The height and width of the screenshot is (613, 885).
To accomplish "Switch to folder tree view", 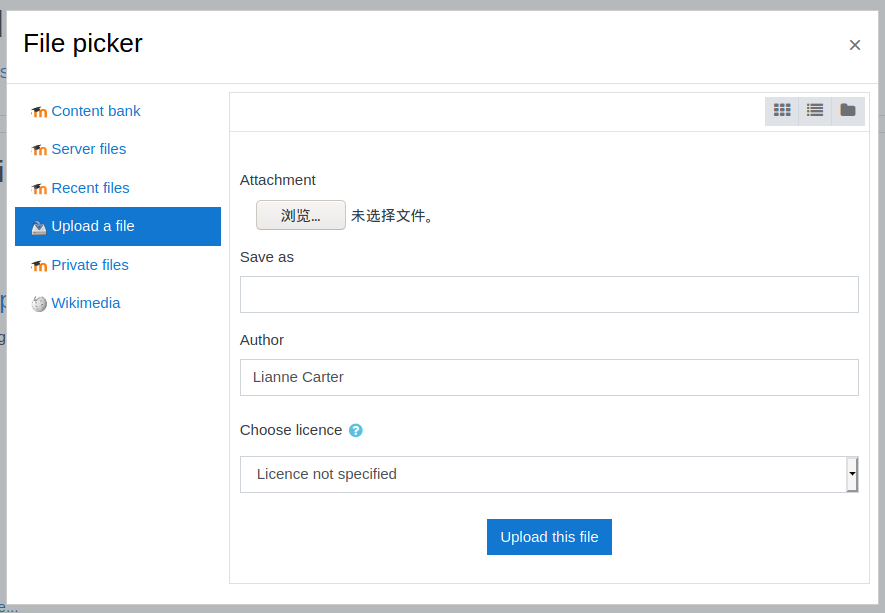I will click(848, 111).
